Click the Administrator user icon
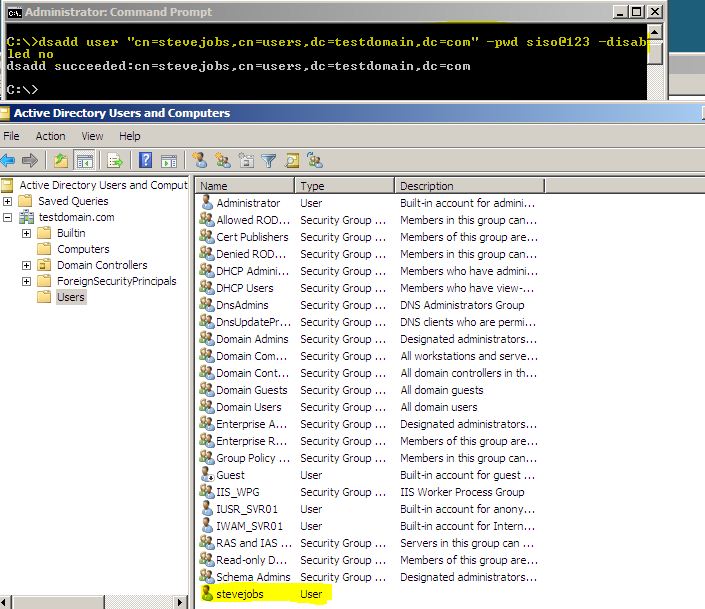 click(207, 202)
